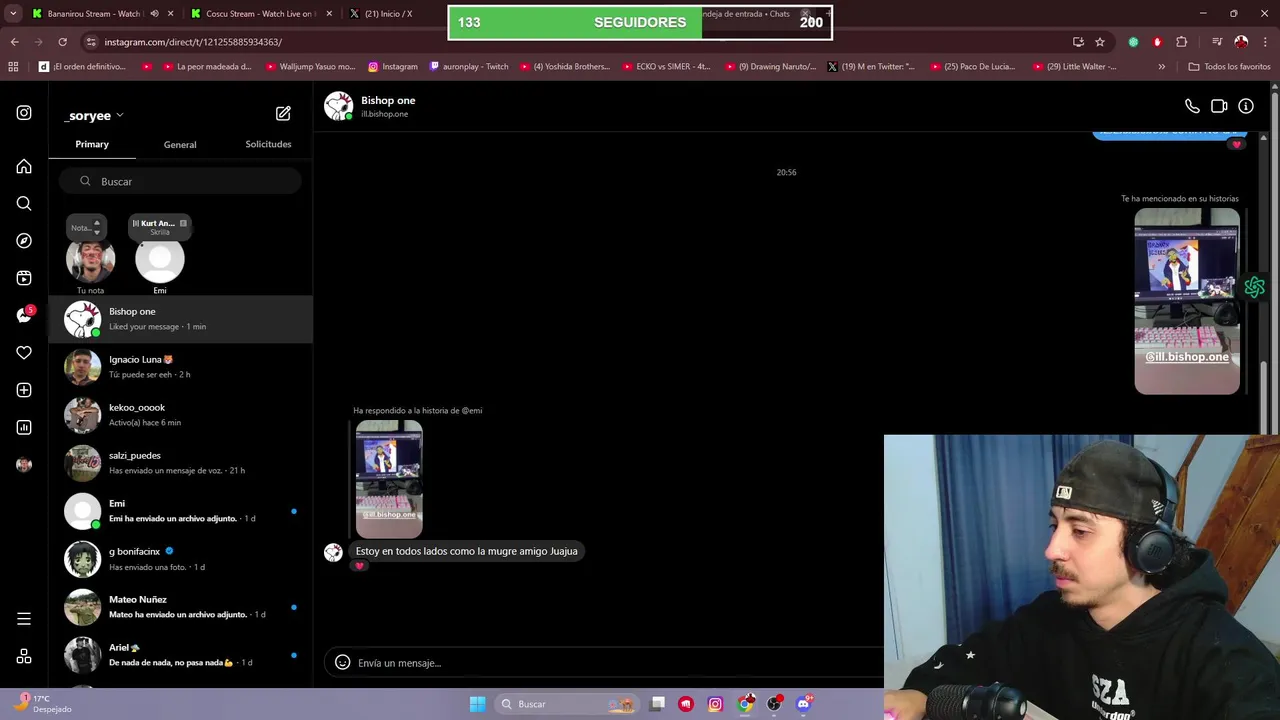
Task: Expand the _soryee account switcher dropdown
Action: (119, 115)
